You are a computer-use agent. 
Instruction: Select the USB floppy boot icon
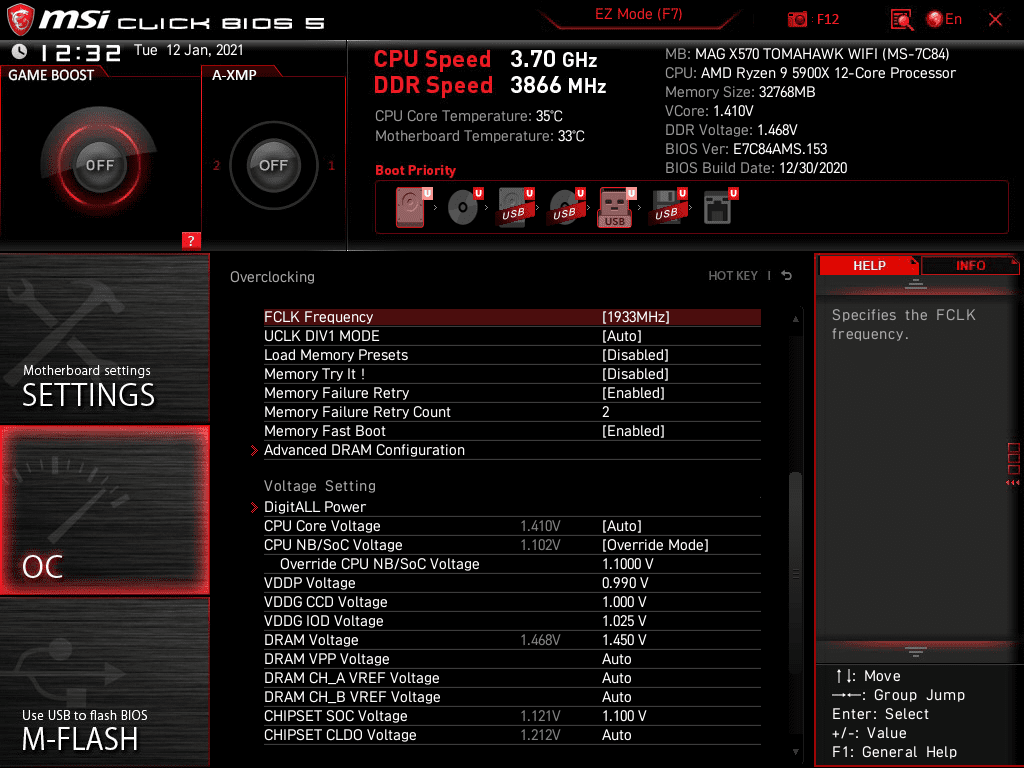tap(668, 207)
